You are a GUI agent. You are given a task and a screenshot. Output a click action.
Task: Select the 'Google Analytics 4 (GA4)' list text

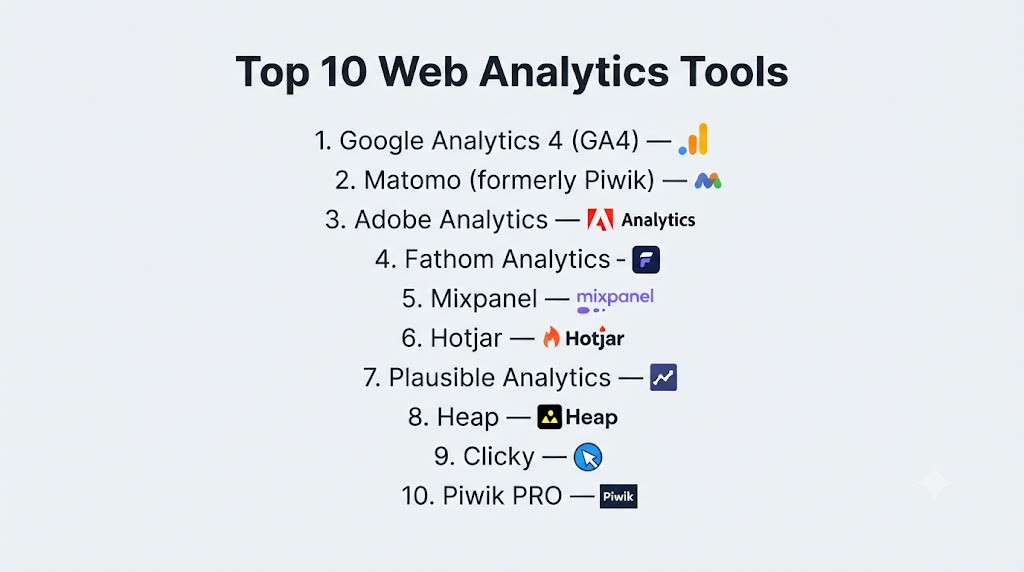click(488, 141)
